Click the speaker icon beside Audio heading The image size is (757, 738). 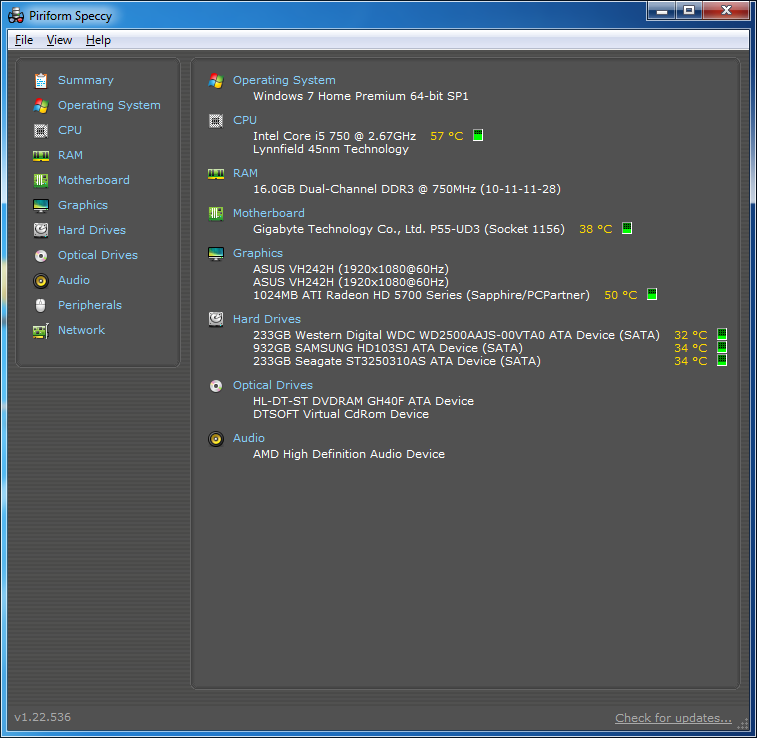pyautogui.click(x=216, y=439)
